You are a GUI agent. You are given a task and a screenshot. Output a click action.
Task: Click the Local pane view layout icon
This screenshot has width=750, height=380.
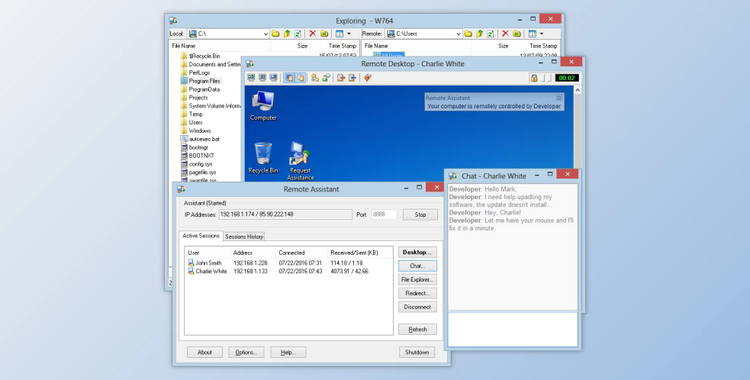coord(339,34)
